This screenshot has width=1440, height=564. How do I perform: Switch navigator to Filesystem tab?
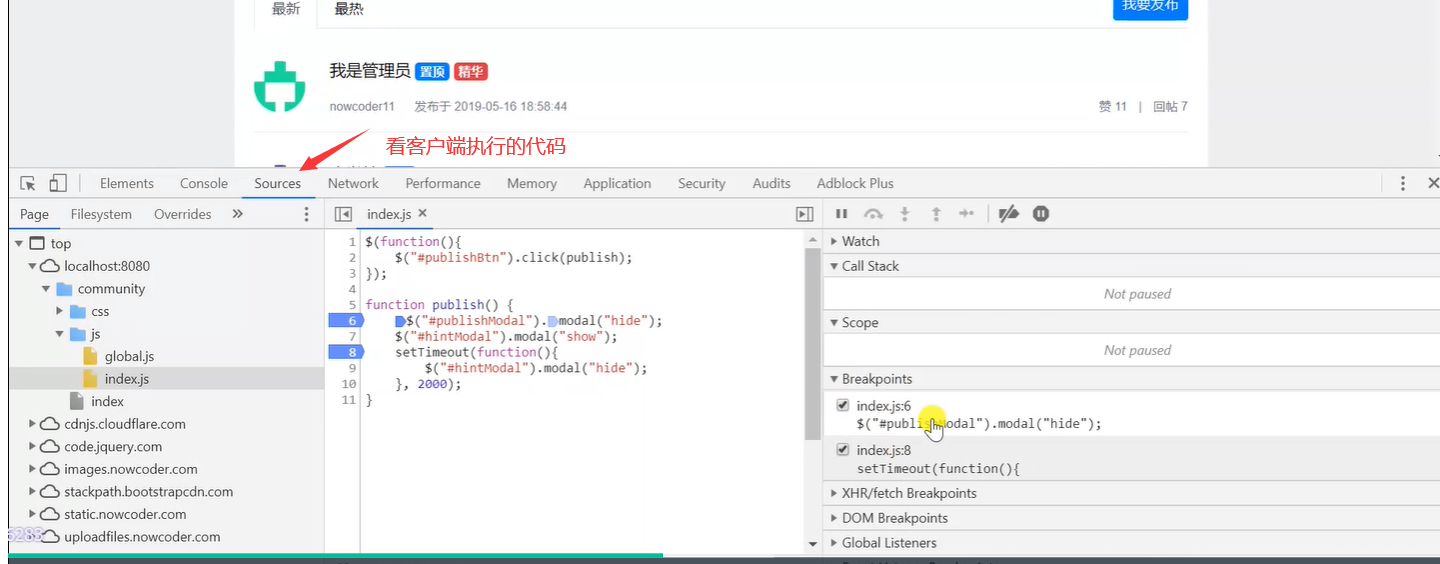click(x=101, y=214)
